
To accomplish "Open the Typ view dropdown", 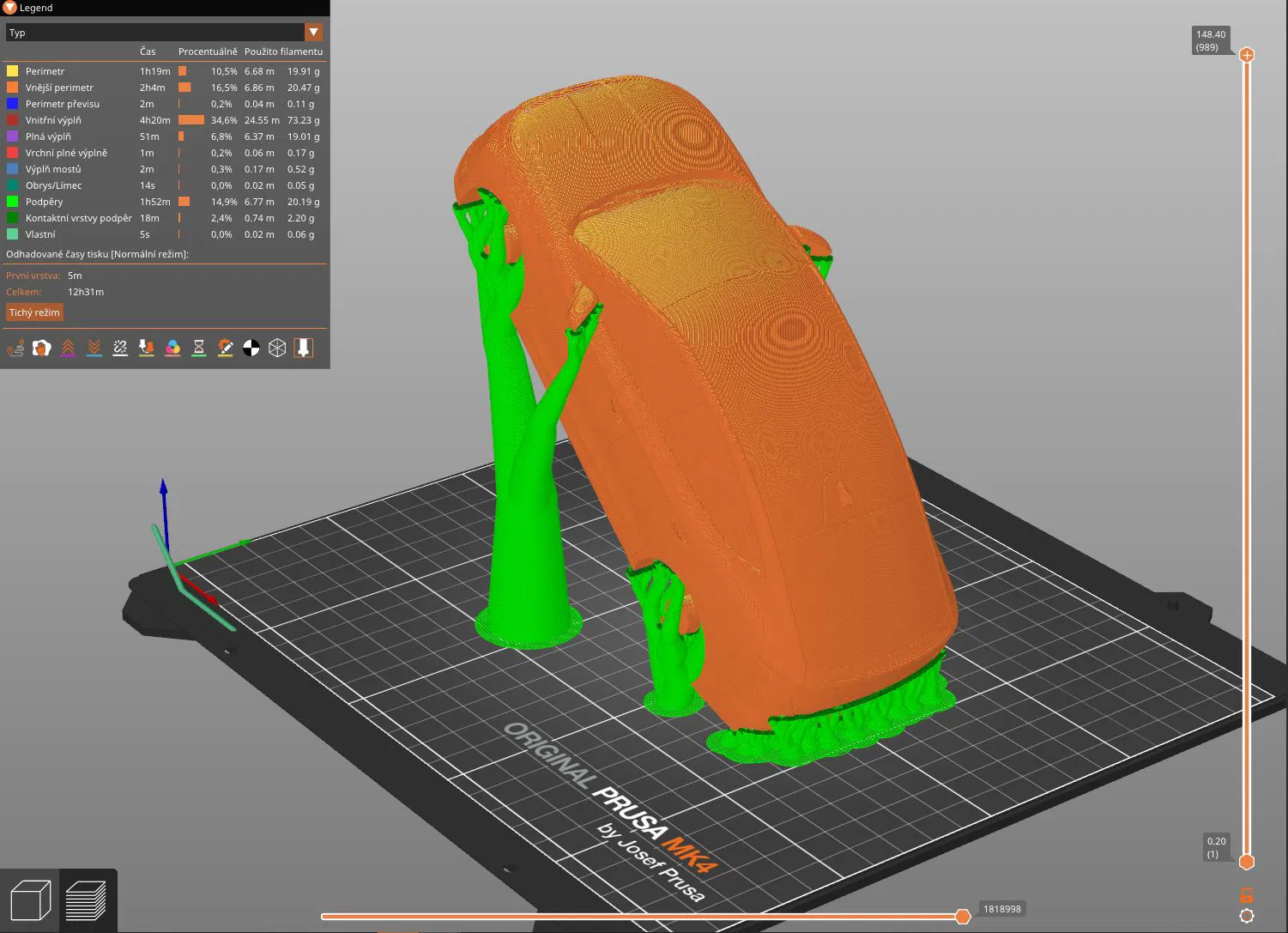I will (154, 33).
